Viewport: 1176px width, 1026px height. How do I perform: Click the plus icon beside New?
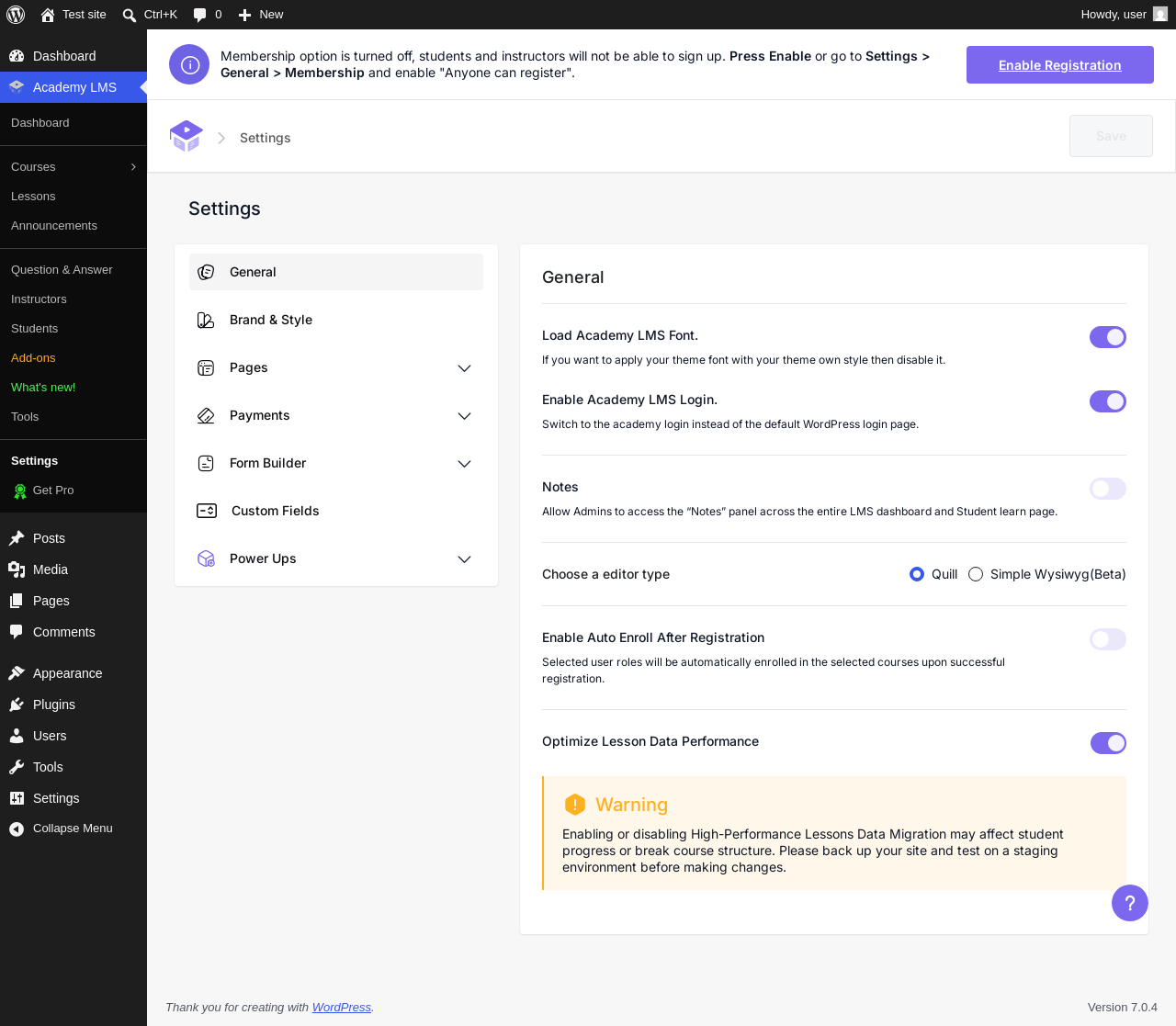point(244,15)
